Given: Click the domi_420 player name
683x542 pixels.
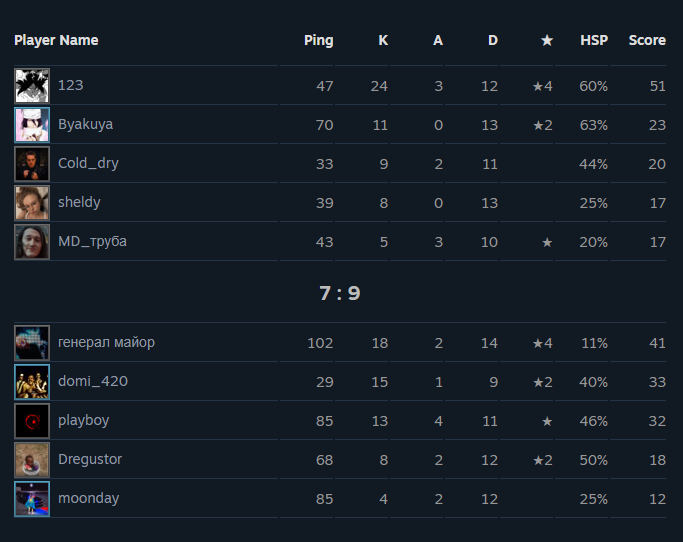Looking at the screenshot, I should point(92,382).
